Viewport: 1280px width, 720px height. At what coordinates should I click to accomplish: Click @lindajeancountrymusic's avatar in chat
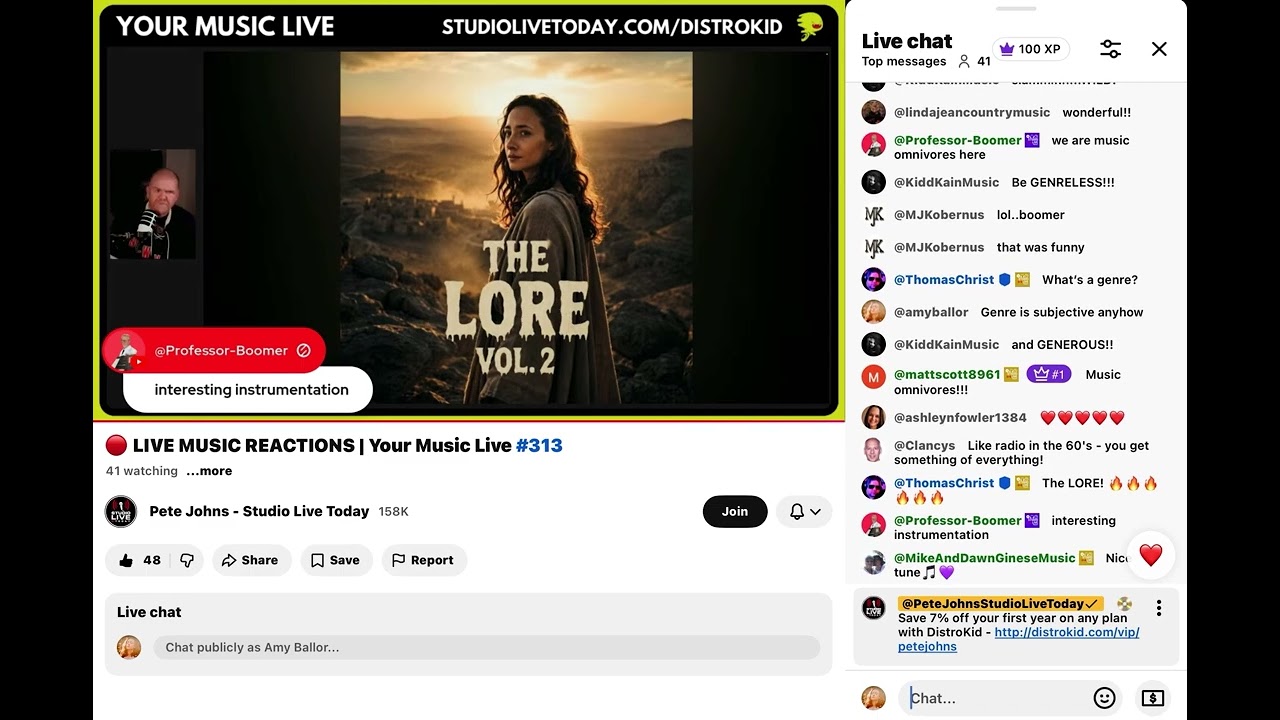coord(873,112)
